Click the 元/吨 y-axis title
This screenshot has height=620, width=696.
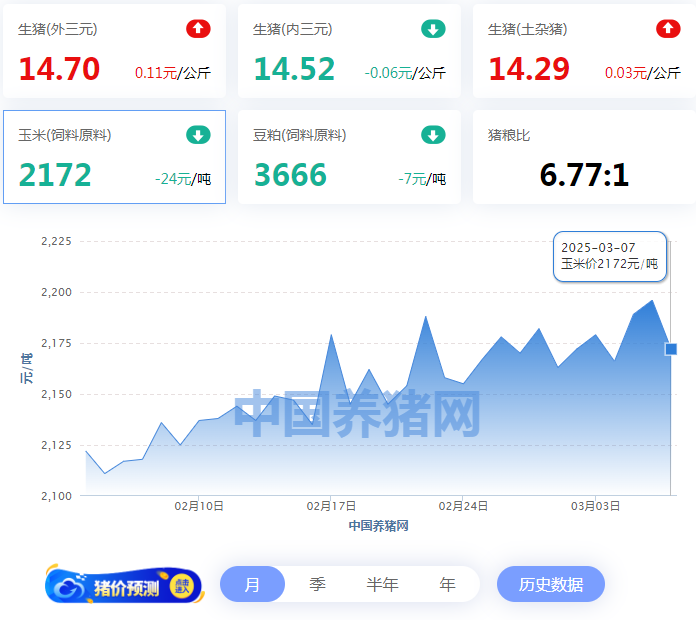[x=26, y=368]
